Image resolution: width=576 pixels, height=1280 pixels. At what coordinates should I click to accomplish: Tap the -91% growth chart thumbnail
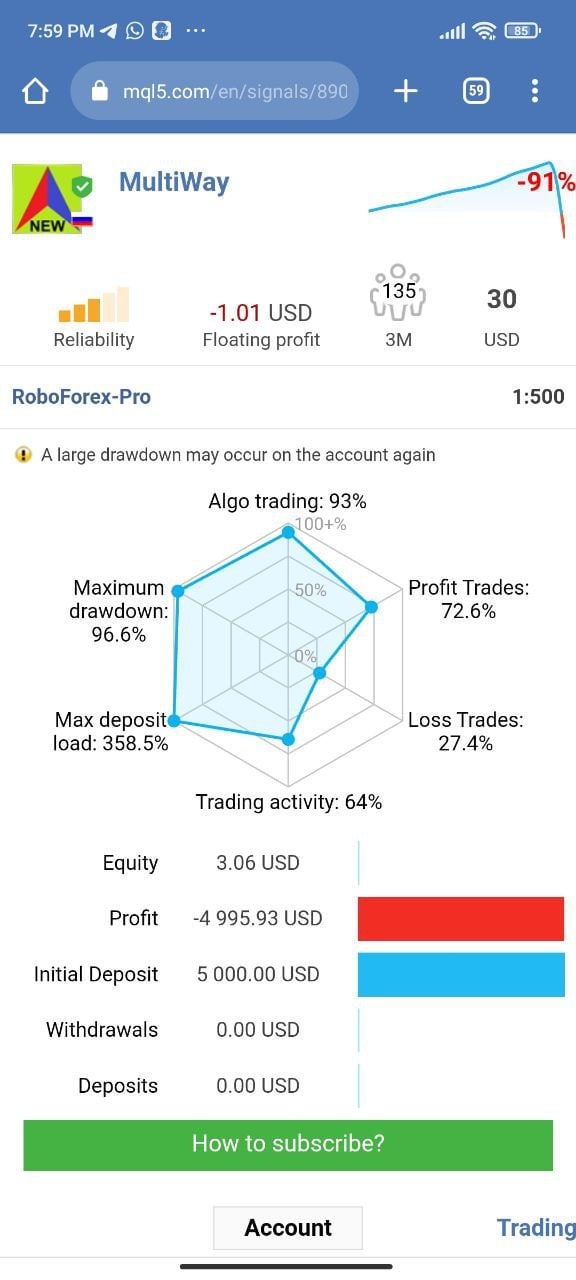click(471, 199)
